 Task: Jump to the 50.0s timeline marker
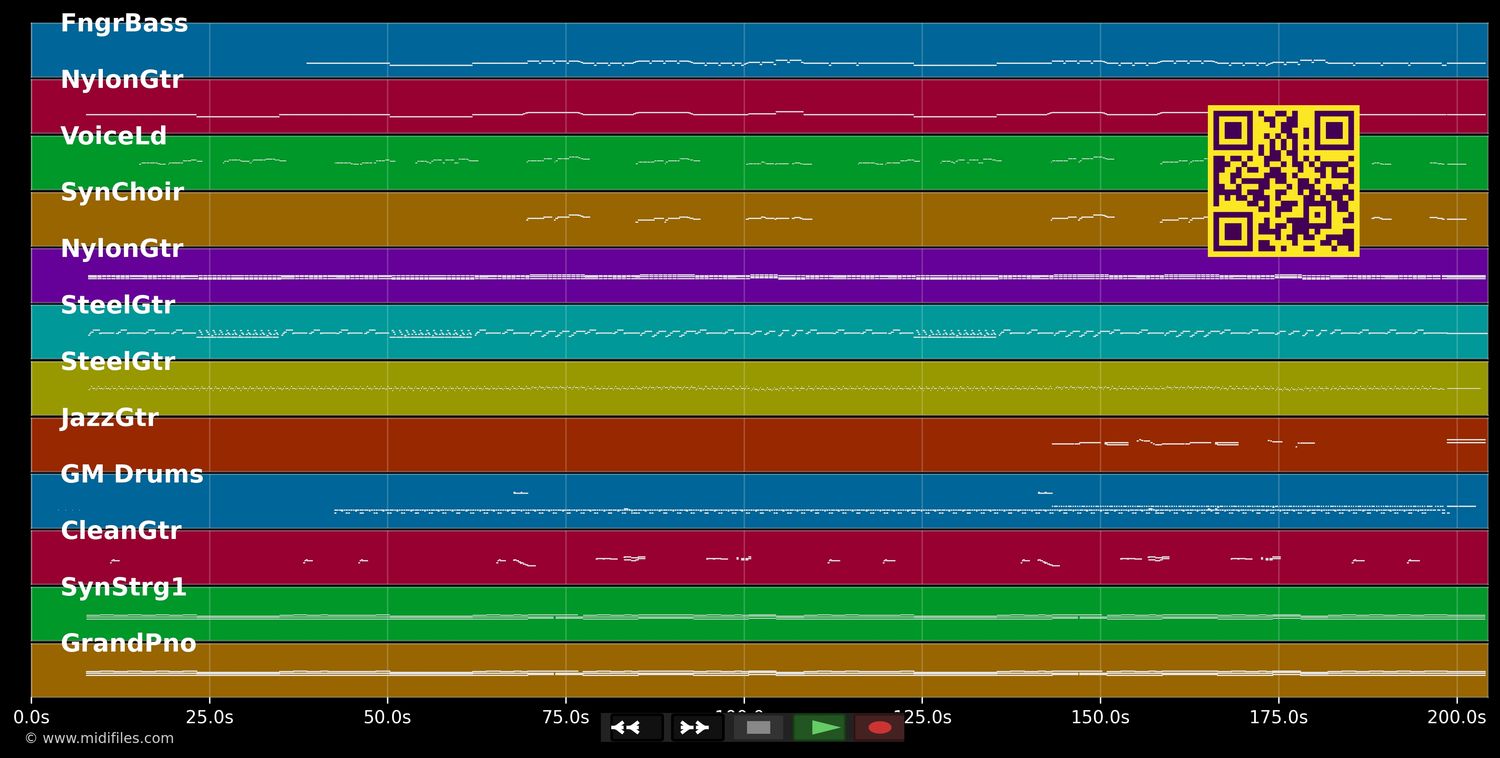pos(387,717)
